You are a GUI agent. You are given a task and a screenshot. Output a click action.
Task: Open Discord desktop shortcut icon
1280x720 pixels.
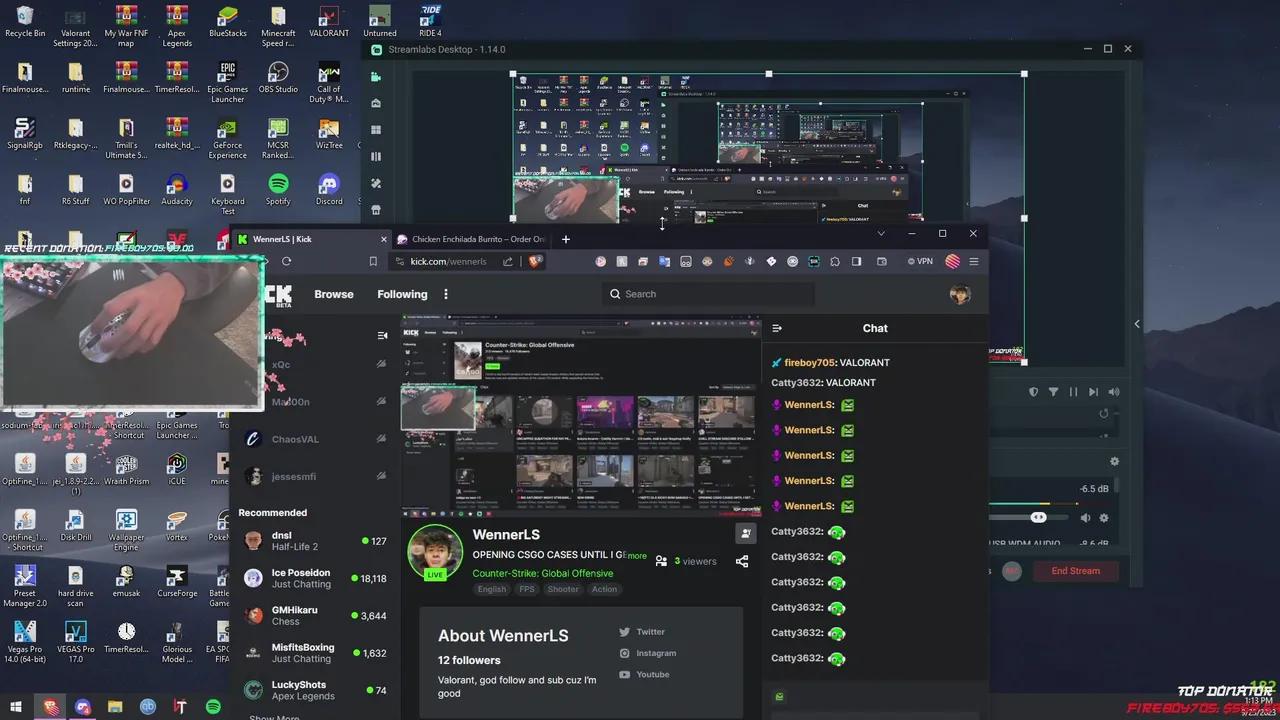(x=329, y=188)
